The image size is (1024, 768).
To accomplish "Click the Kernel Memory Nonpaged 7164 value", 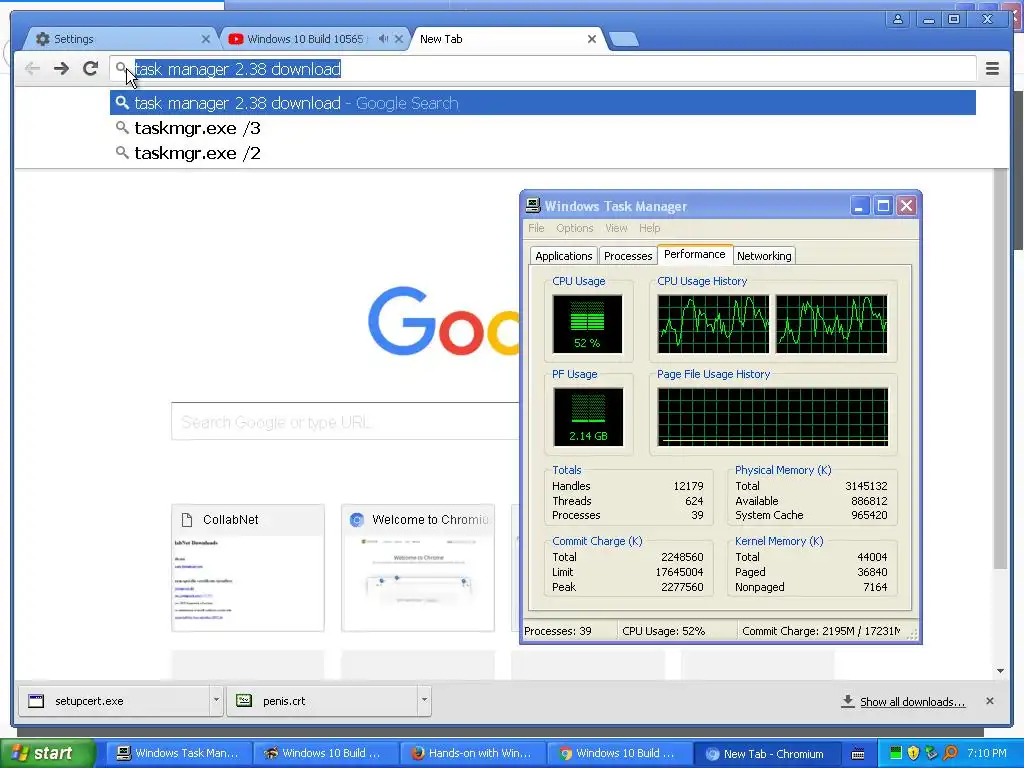I will coord(874,587).
